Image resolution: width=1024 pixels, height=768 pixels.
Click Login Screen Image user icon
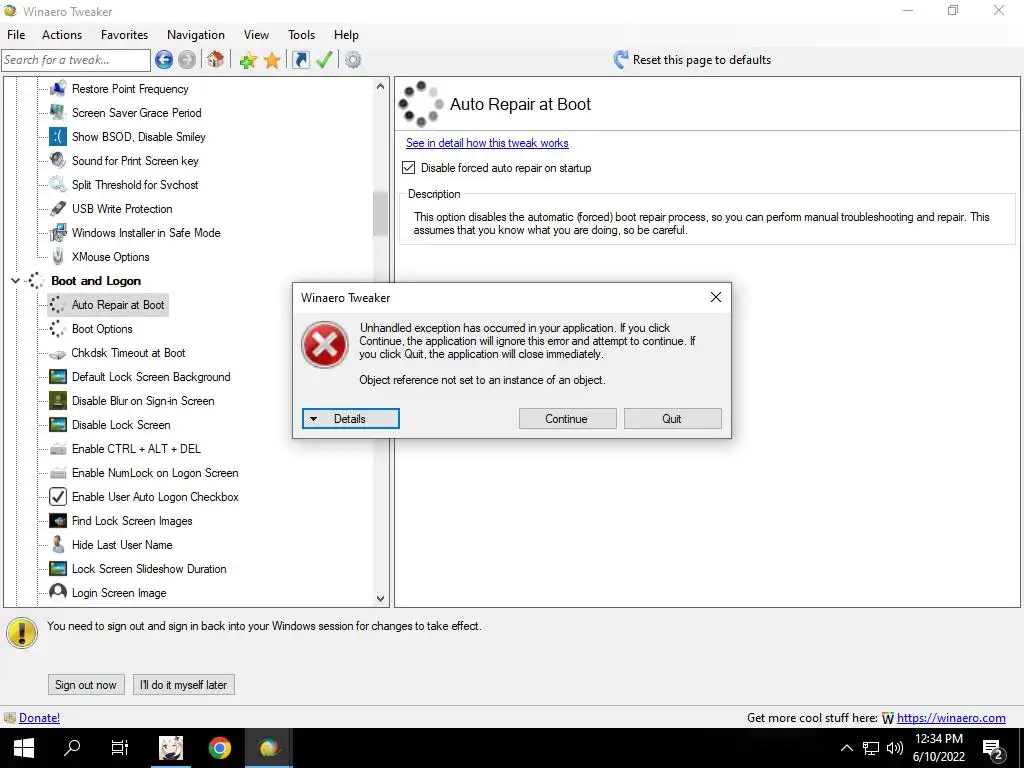pyautogui.click(x=58, y=592)
